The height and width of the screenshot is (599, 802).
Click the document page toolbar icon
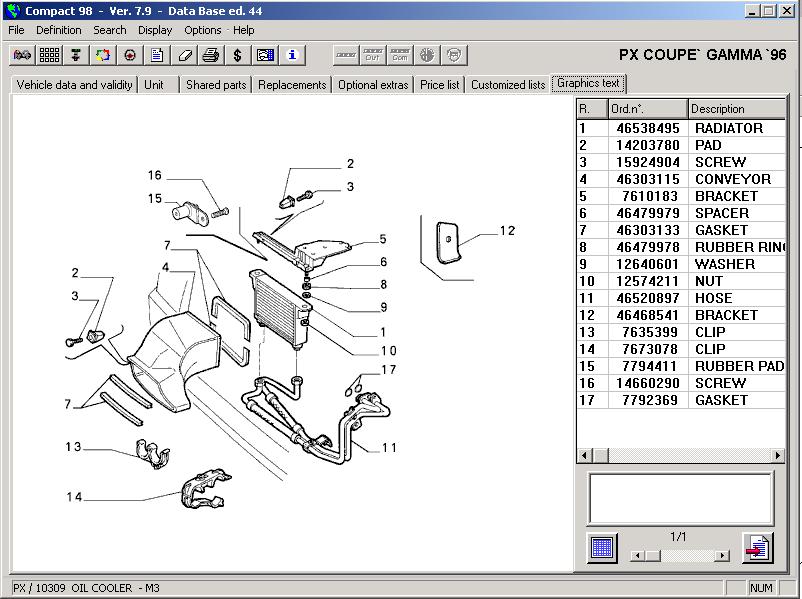157,55
